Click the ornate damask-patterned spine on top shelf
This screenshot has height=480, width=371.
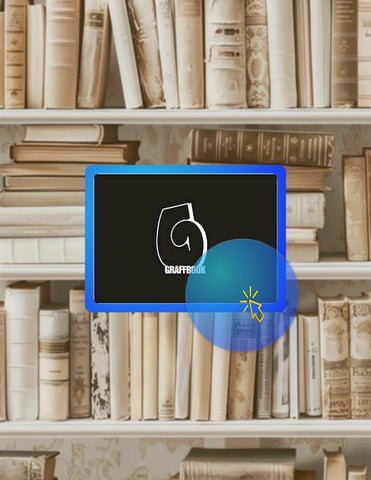pos(256,53)
